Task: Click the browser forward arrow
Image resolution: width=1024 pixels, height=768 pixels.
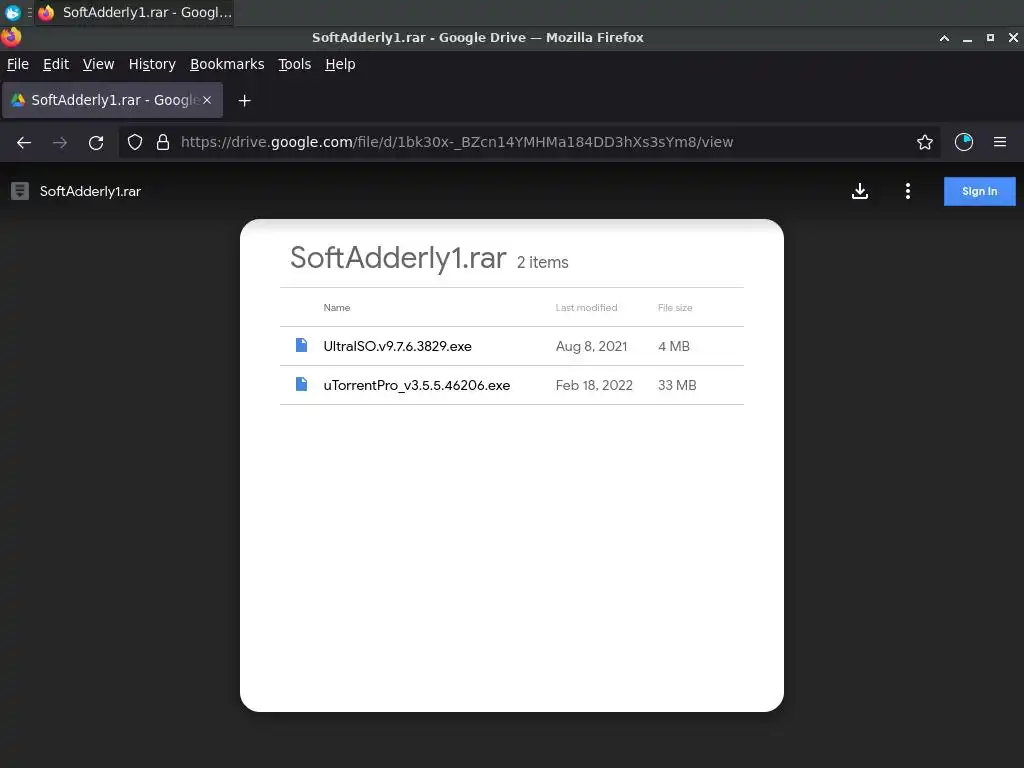Action: (59, 142)
